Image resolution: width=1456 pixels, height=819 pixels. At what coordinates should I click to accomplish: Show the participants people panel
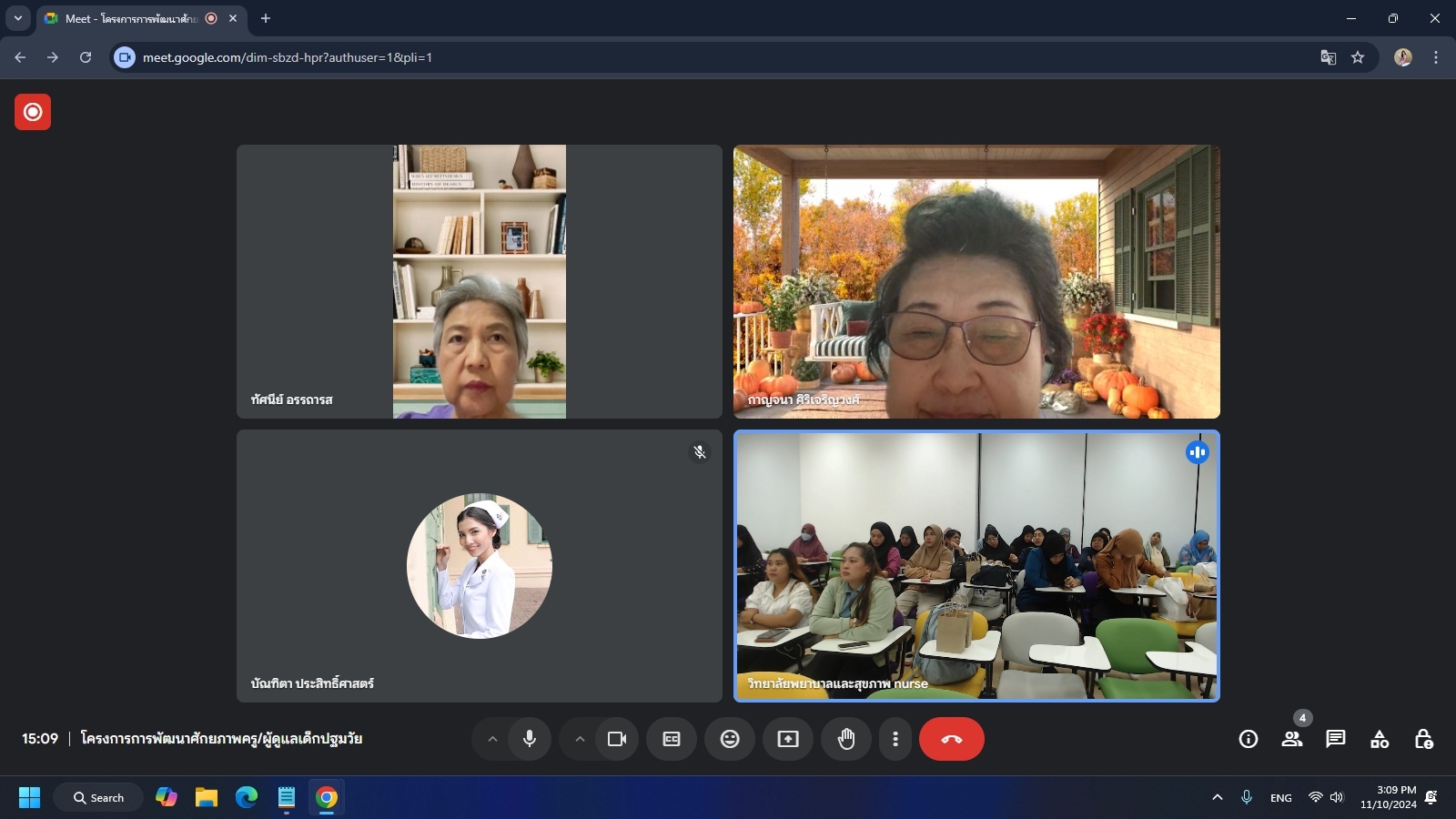(1291, 739)
